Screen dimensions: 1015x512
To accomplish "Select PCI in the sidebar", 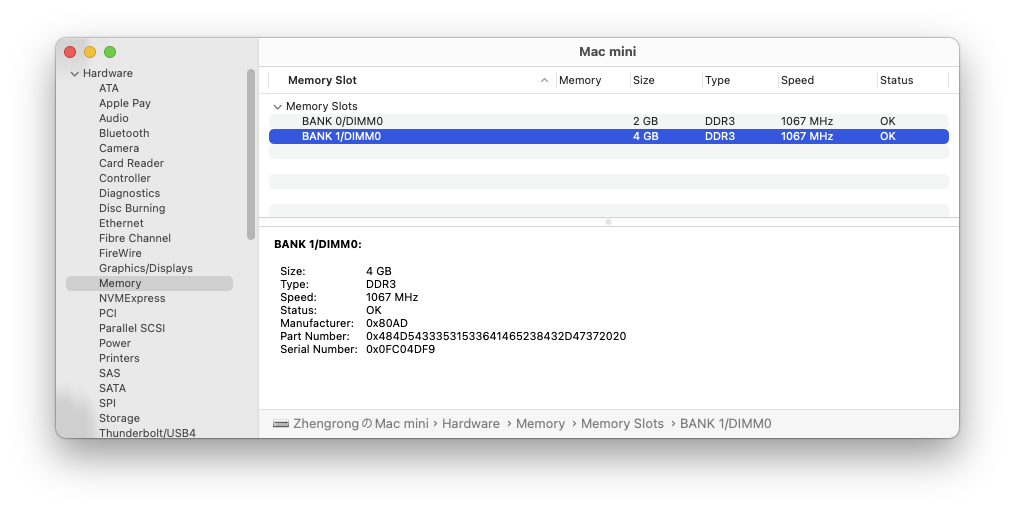I will pyautogui.click(x=107, y=313).
